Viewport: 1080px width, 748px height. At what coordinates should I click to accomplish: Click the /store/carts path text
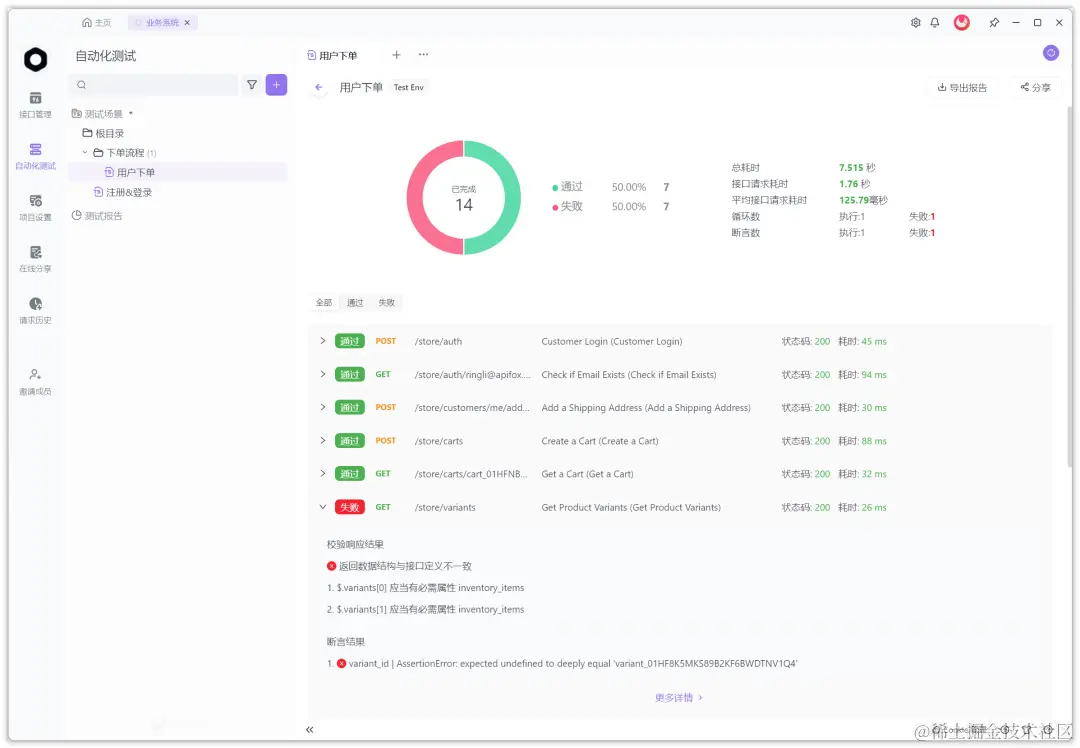coord(439,441)
